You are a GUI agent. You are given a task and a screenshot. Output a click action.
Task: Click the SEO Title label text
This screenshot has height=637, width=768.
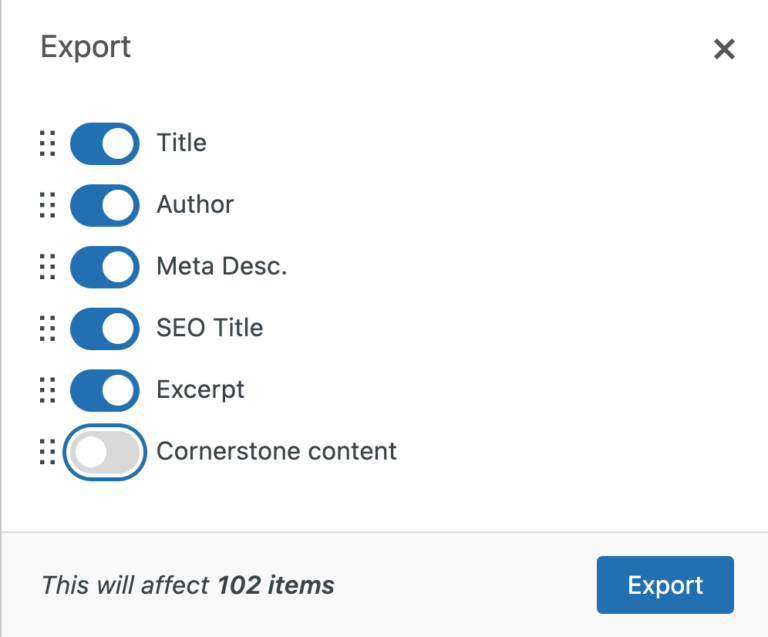click(x=210, y=328)
